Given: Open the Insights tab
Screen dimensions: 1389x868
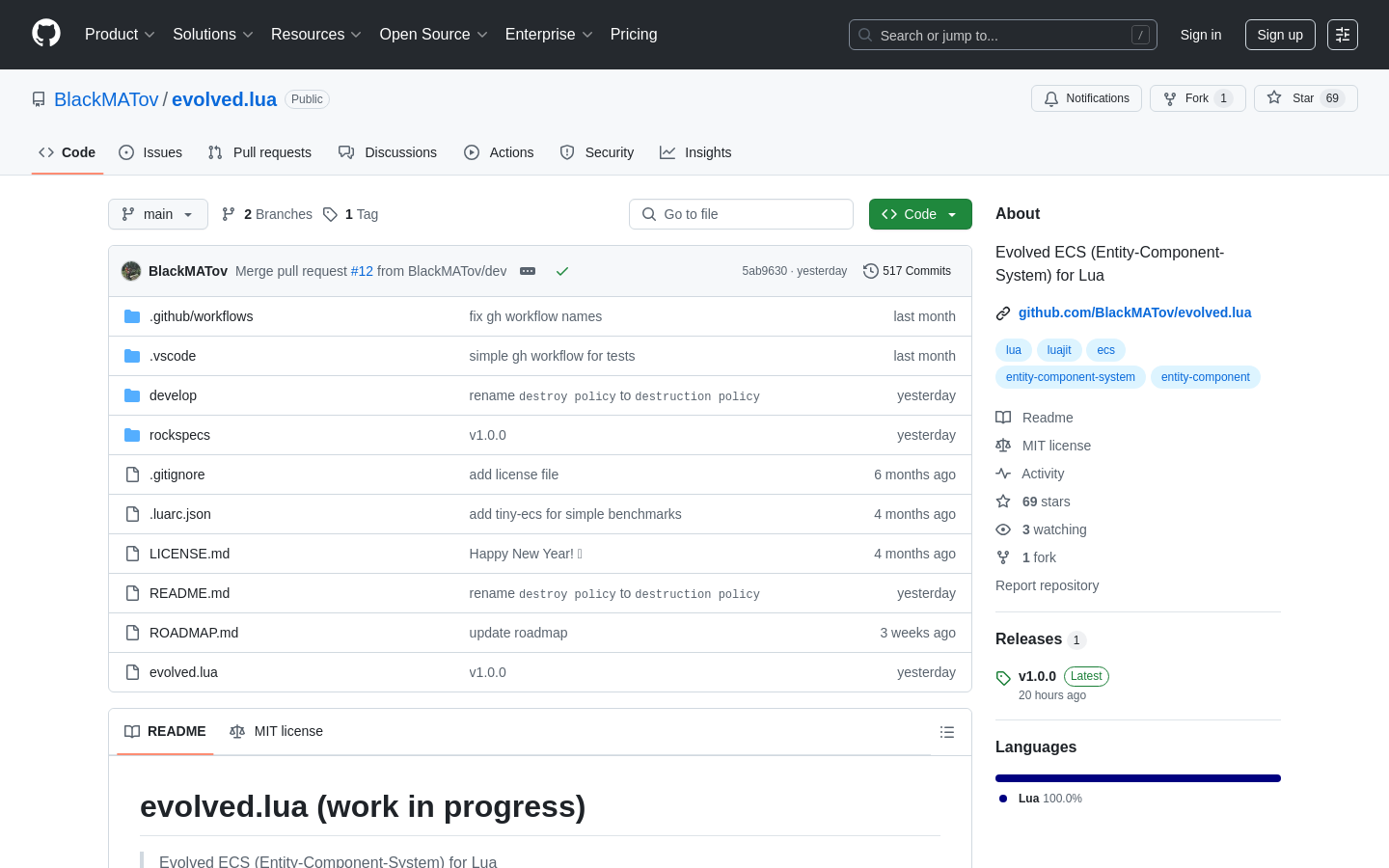Looking at the screenshot, I should tap(695, 152).
